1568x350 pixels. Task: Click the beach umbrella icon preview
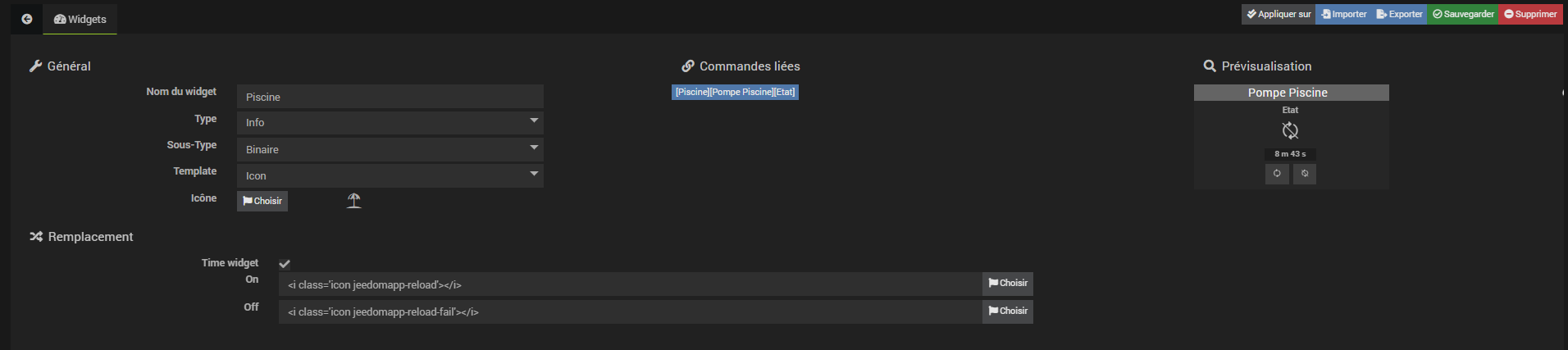tap(353, 201)
